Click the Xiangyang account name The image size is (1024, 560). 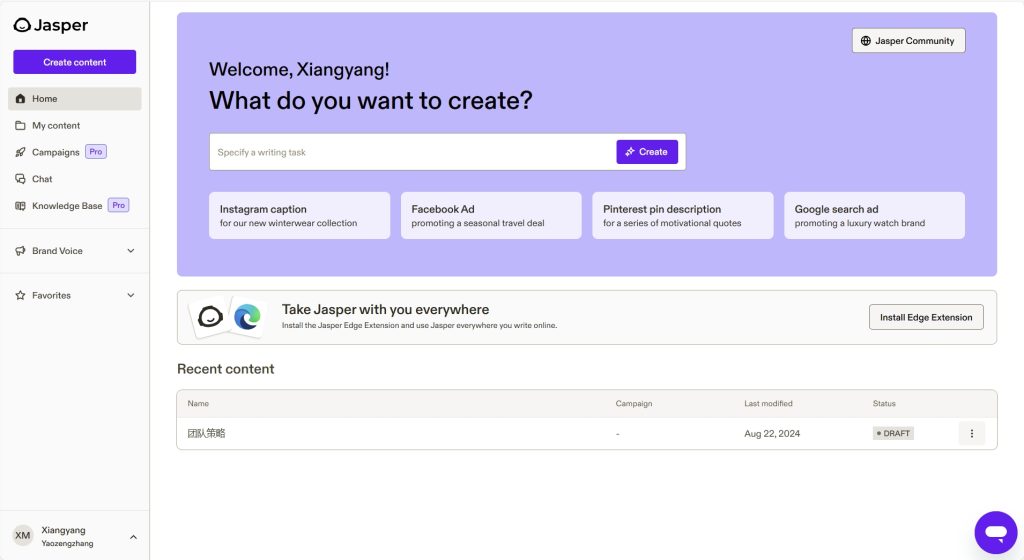point(63,530)
